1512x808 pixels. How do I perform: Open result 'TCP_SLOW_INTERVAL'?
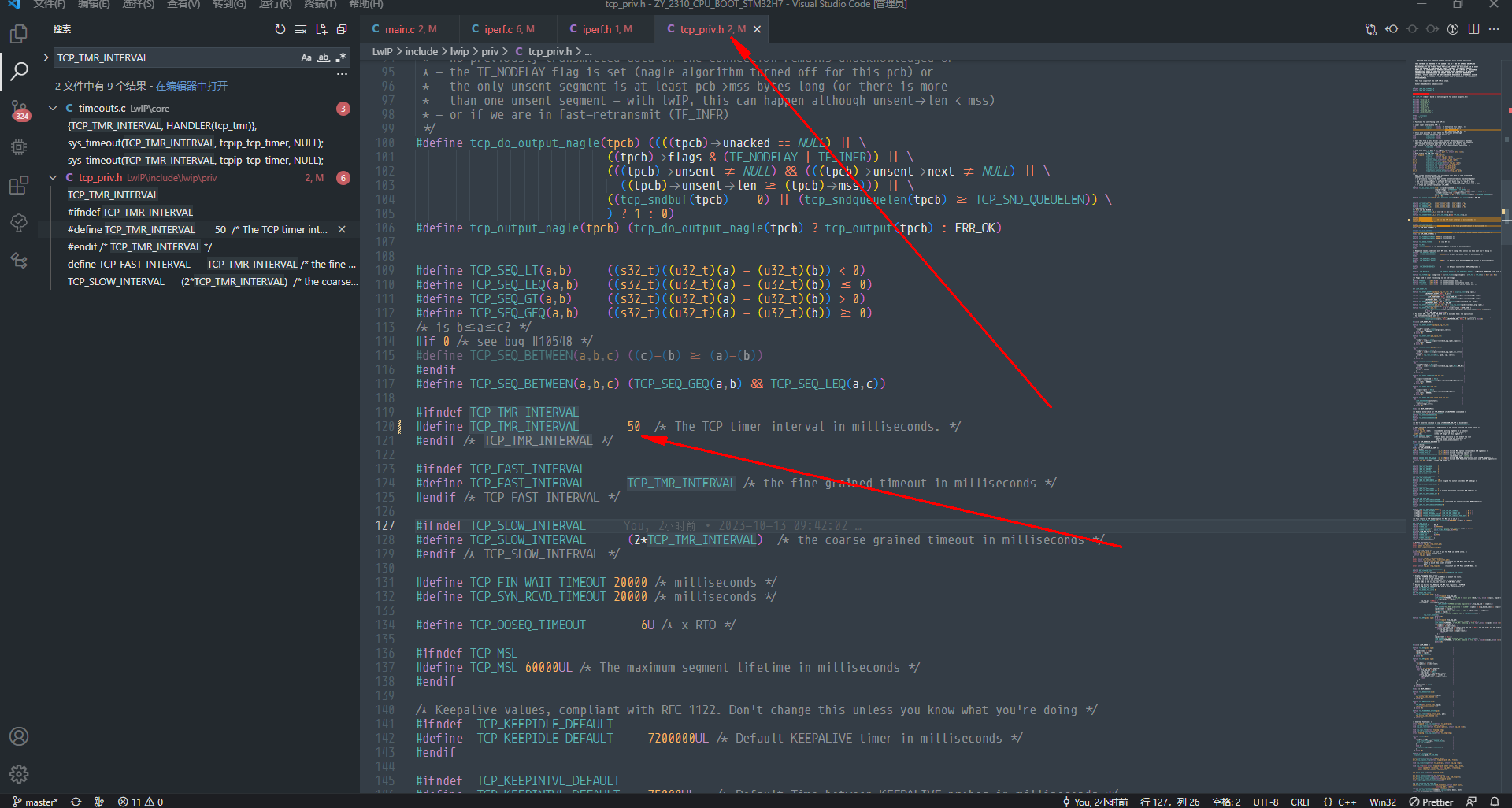(x=213, y=281)
